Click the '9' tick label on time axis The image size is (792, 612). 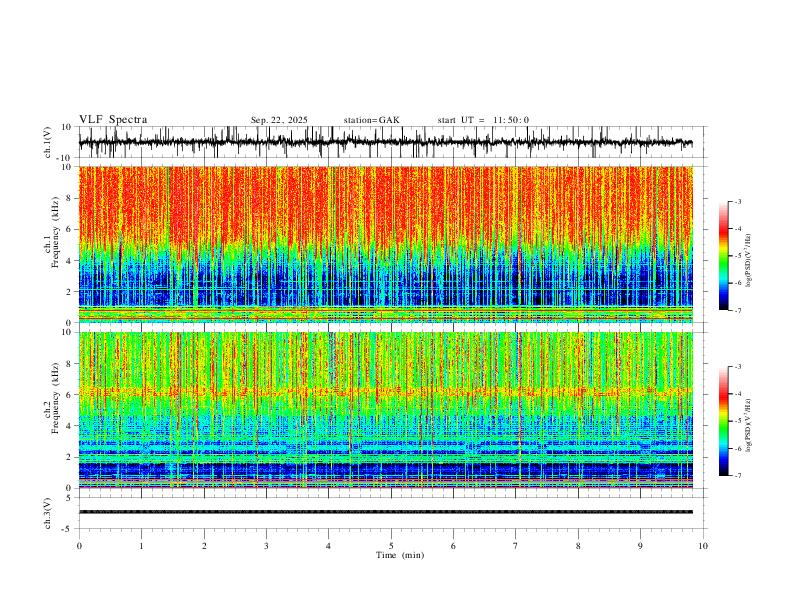(640, 546)
